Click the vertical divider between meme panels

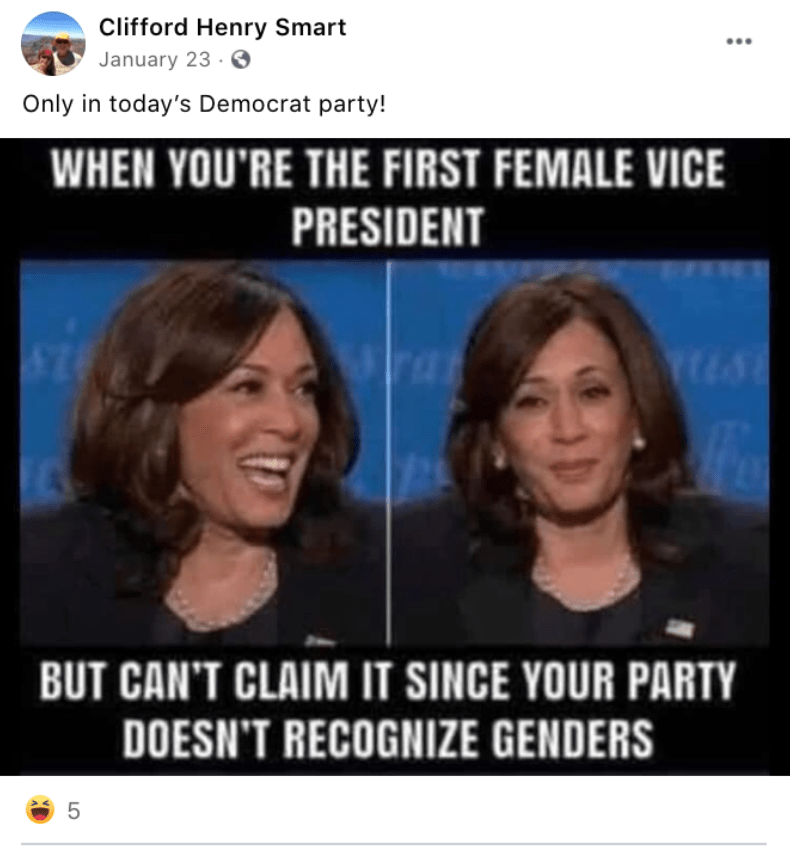point(388,453)
